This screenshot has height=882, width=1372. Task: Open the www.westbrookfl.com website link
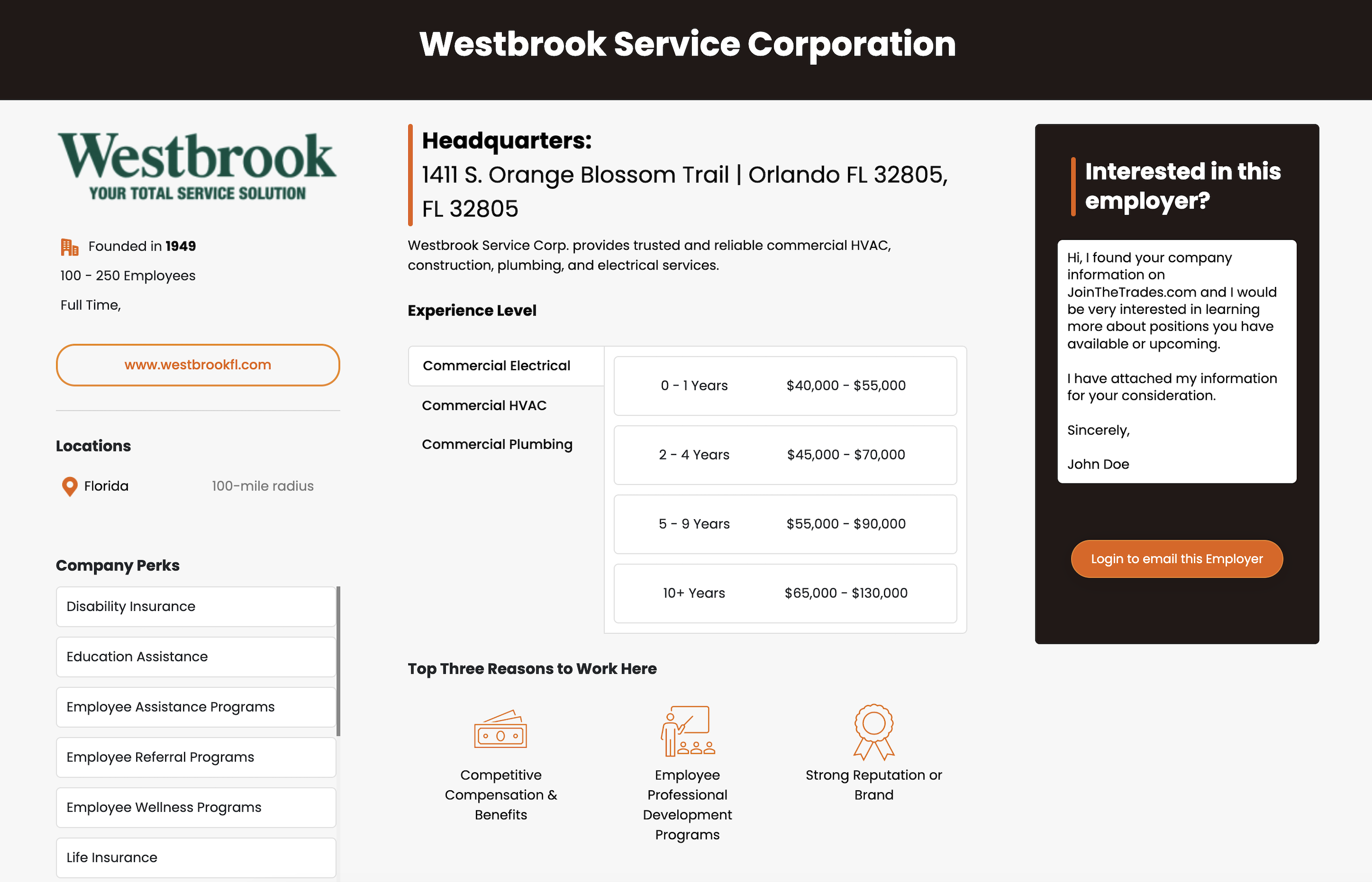pyautogui.click(x=198, y=365)
